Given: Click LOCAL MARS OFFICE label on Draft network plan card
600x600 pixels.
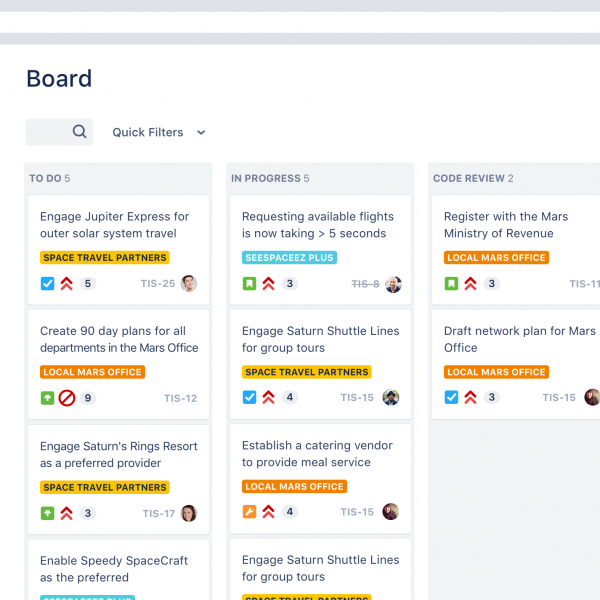Looking at the screenshot, I should coord(497,372).
